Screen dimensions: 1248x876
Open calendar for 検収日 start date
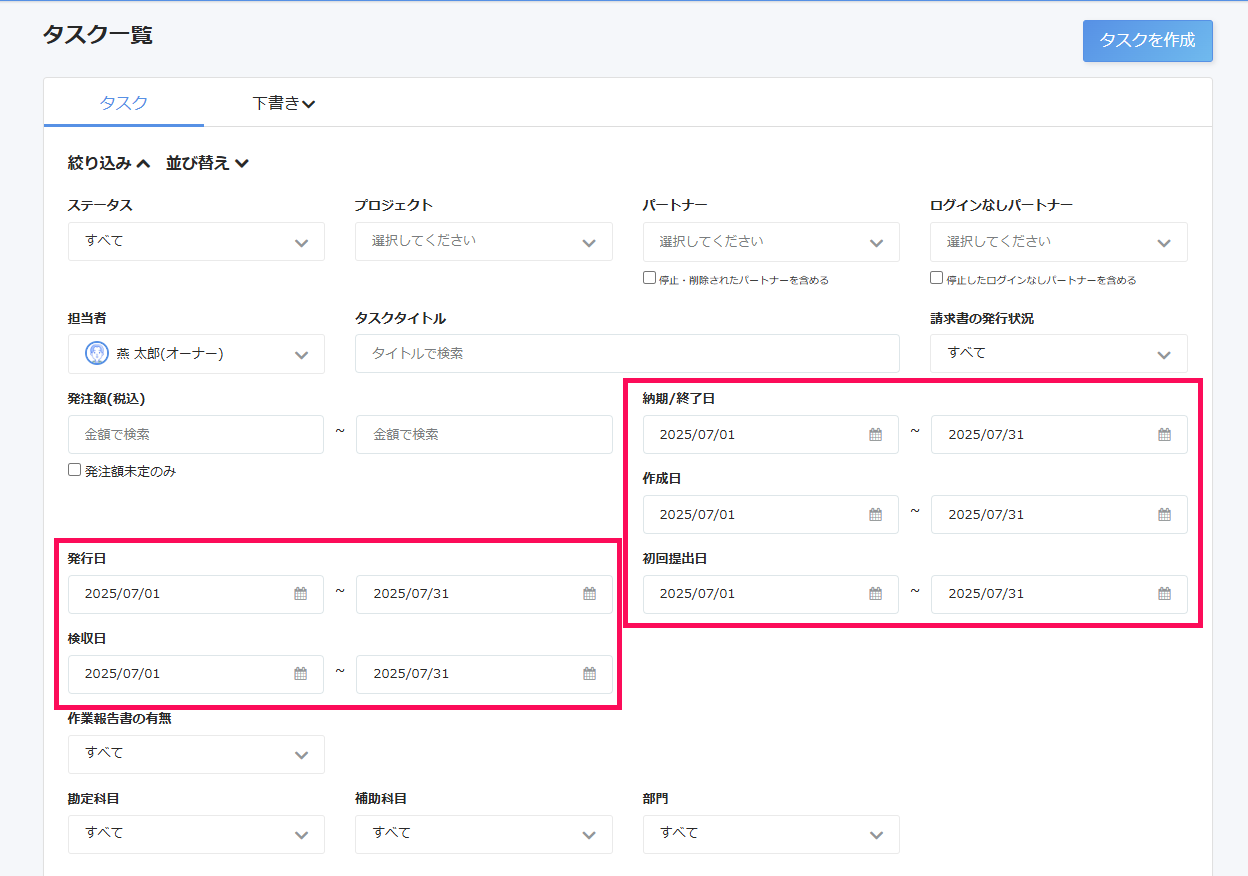301,674
